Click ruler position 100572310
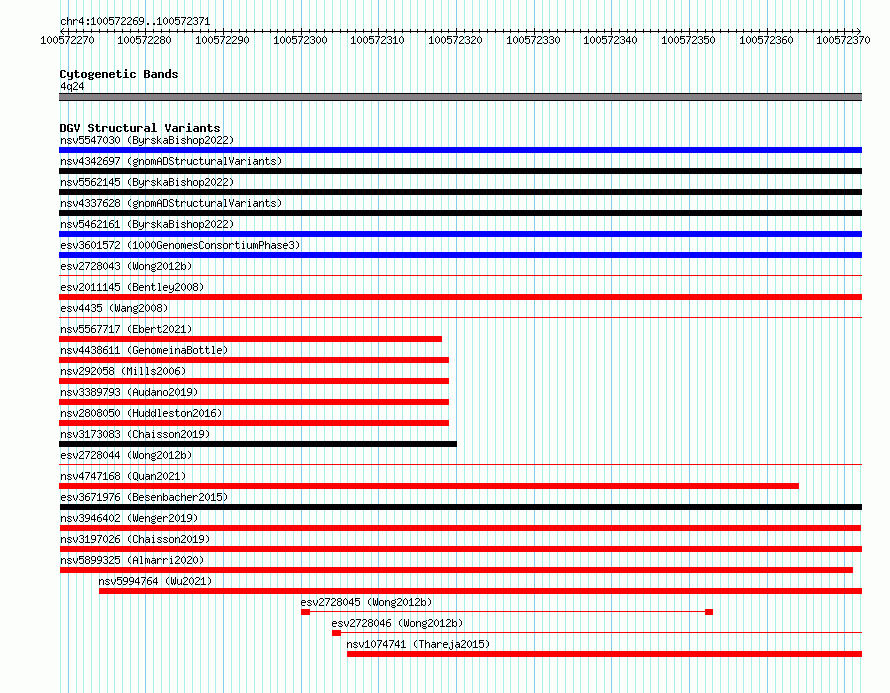This screenshot has height=693, width=890. 377,40
